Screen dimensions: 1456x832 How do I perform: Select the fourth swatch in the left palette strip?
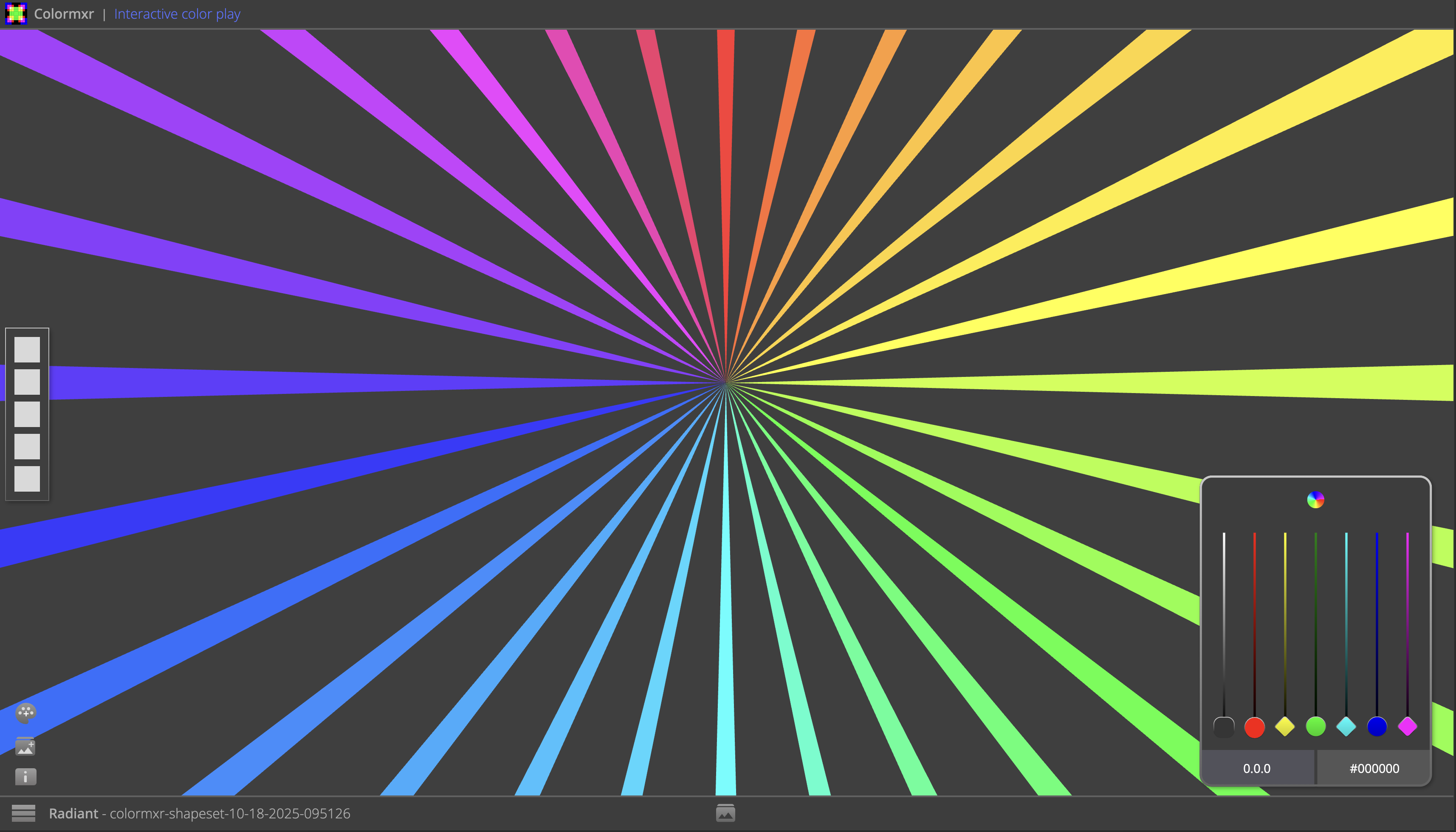pyautogui.click(x=27, y=446)
